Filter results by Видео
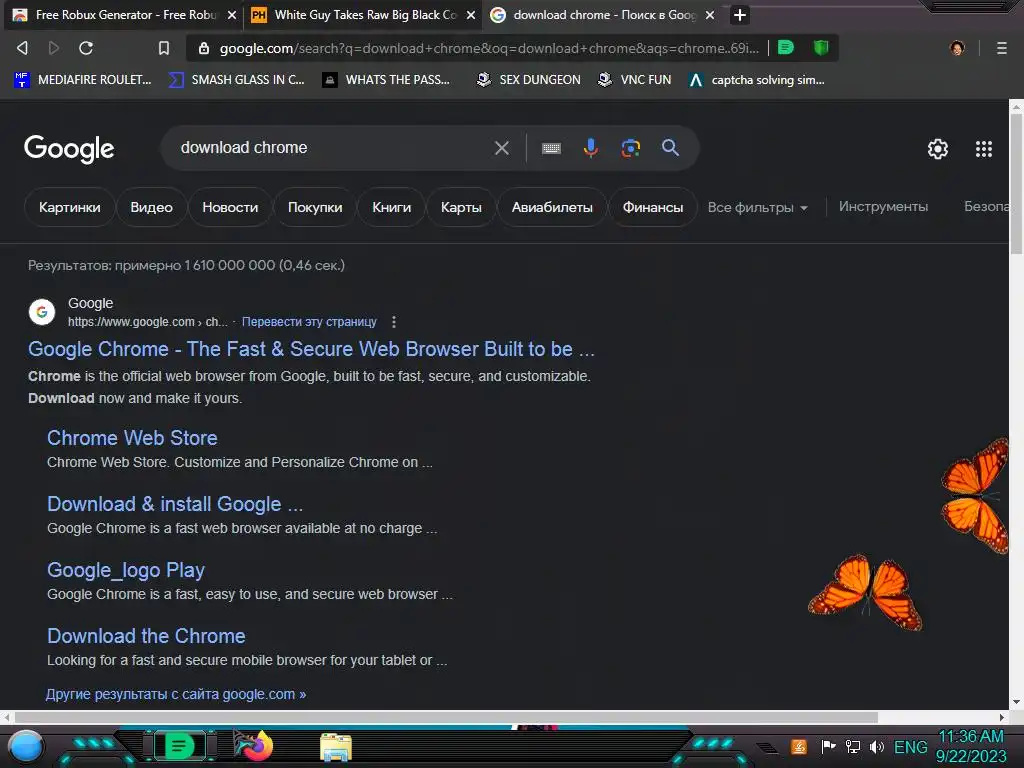This screenshot has height=768, width=1024. (152, 208)
